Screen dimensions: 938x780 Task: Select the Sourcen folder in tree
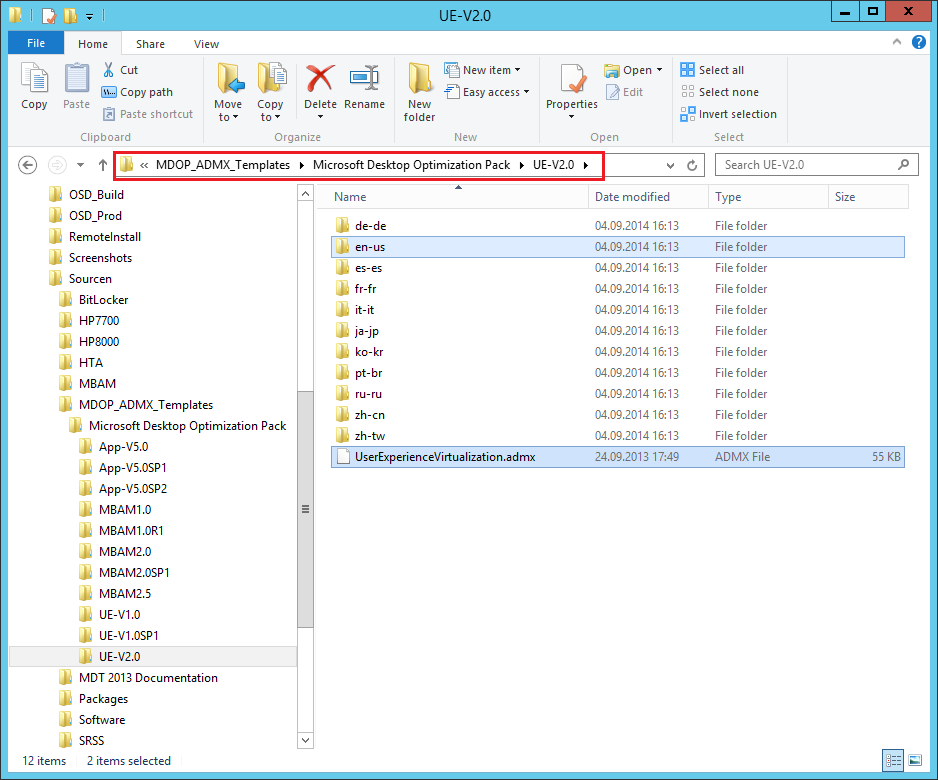tap(90, 279)
